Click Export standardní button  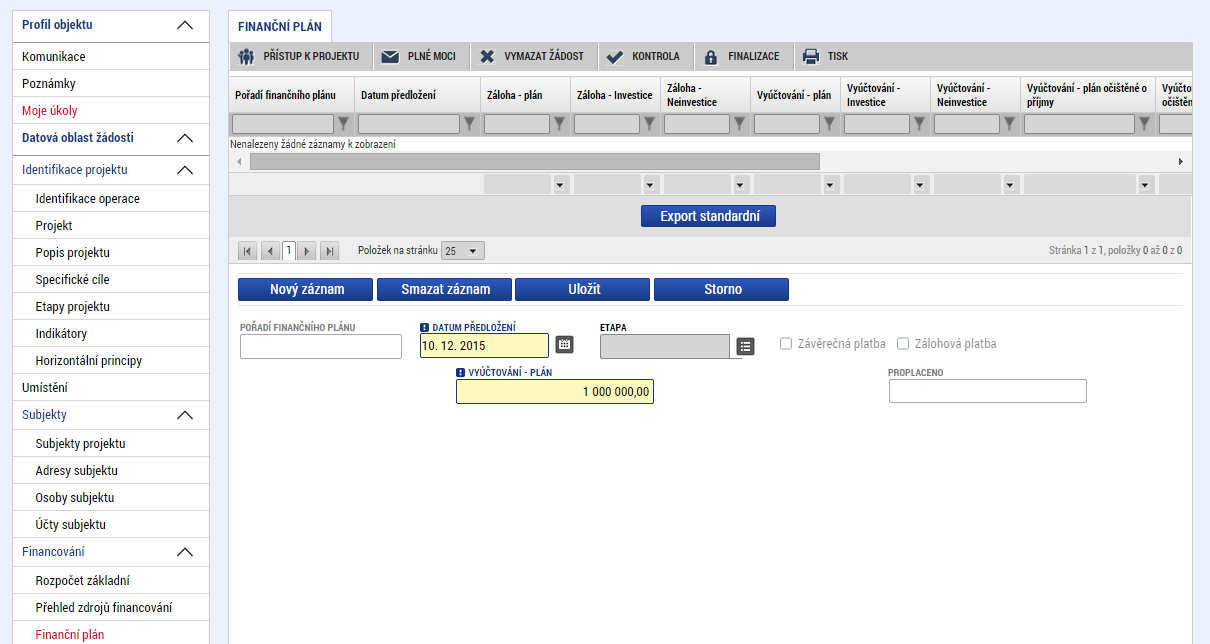[x=708, y=216]
